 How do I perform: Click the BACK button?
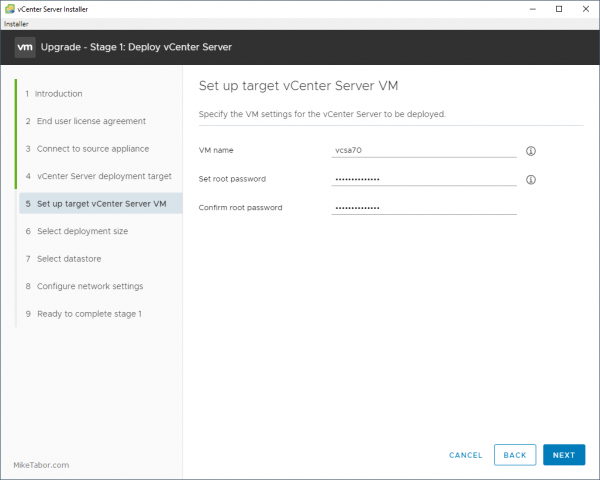coord(515,455)
